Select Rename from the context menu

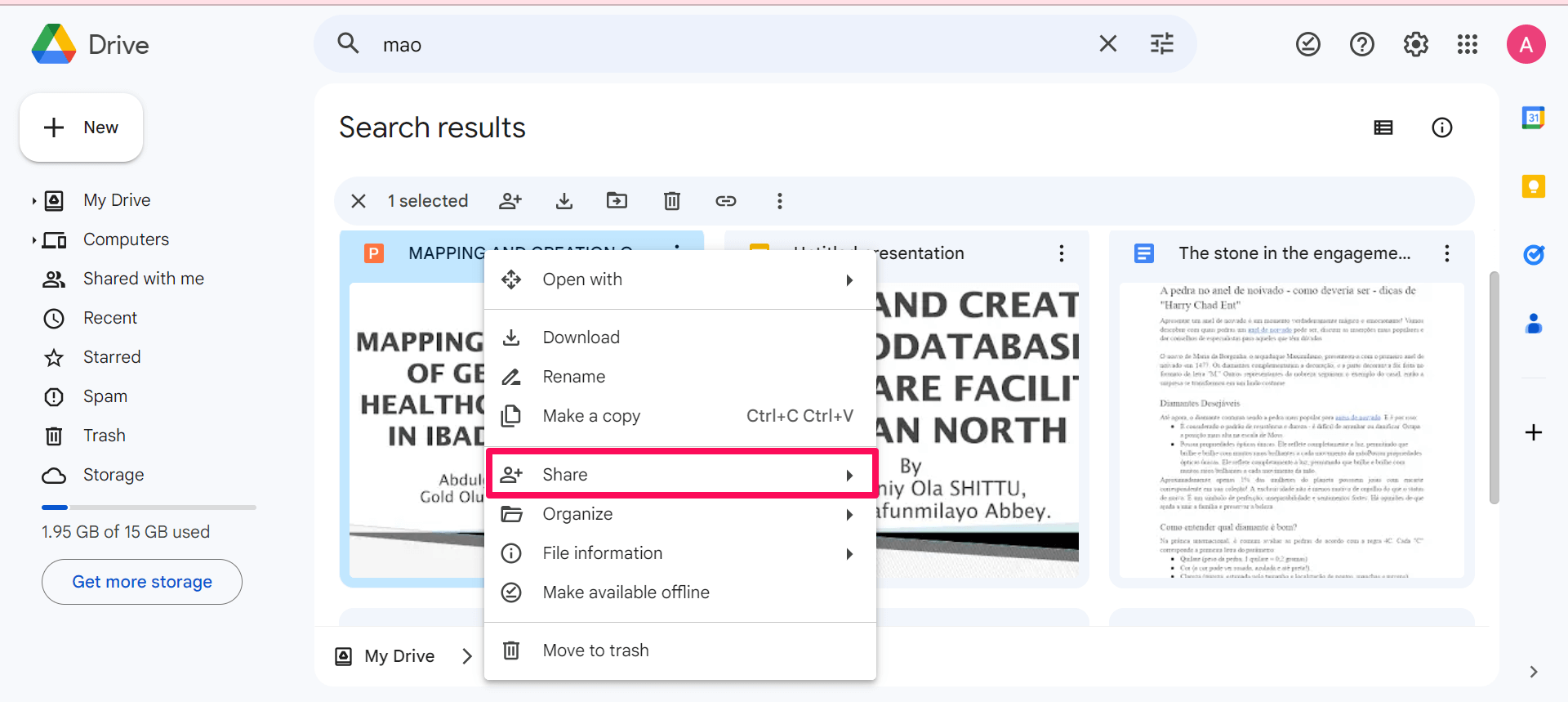click(x=574, y=377)
